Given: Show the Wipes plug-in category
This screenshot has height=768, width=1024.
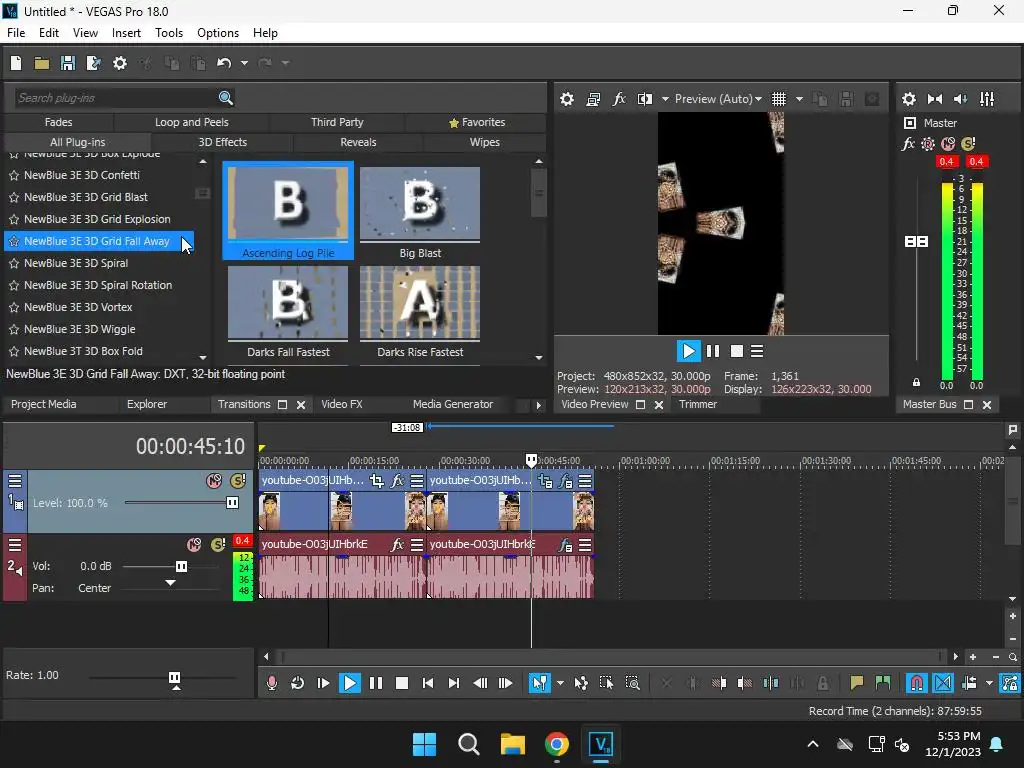Looking at the screenshot, I should (x=485, y=142).
